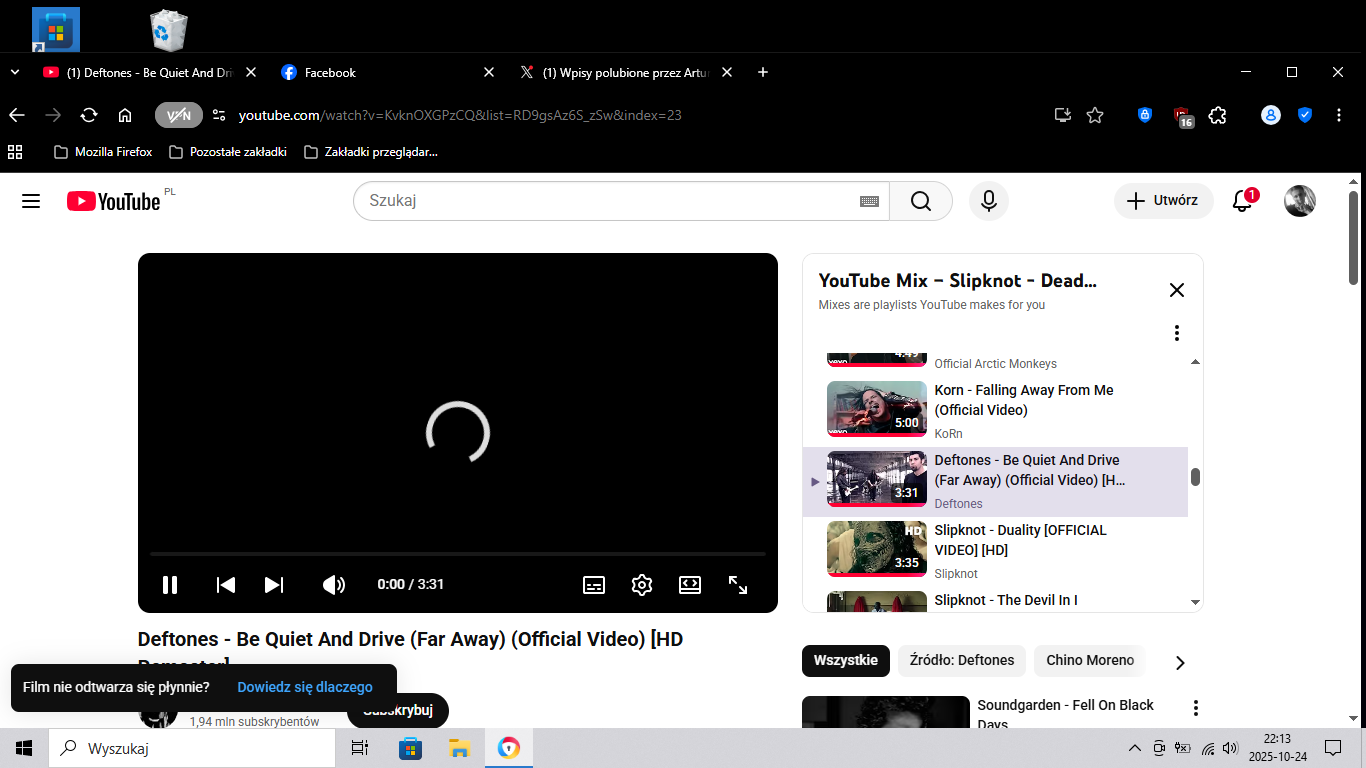This screenshot has height=768, width=1366.
Task: Click the video progress seek bar
Action: pos(457,553)
